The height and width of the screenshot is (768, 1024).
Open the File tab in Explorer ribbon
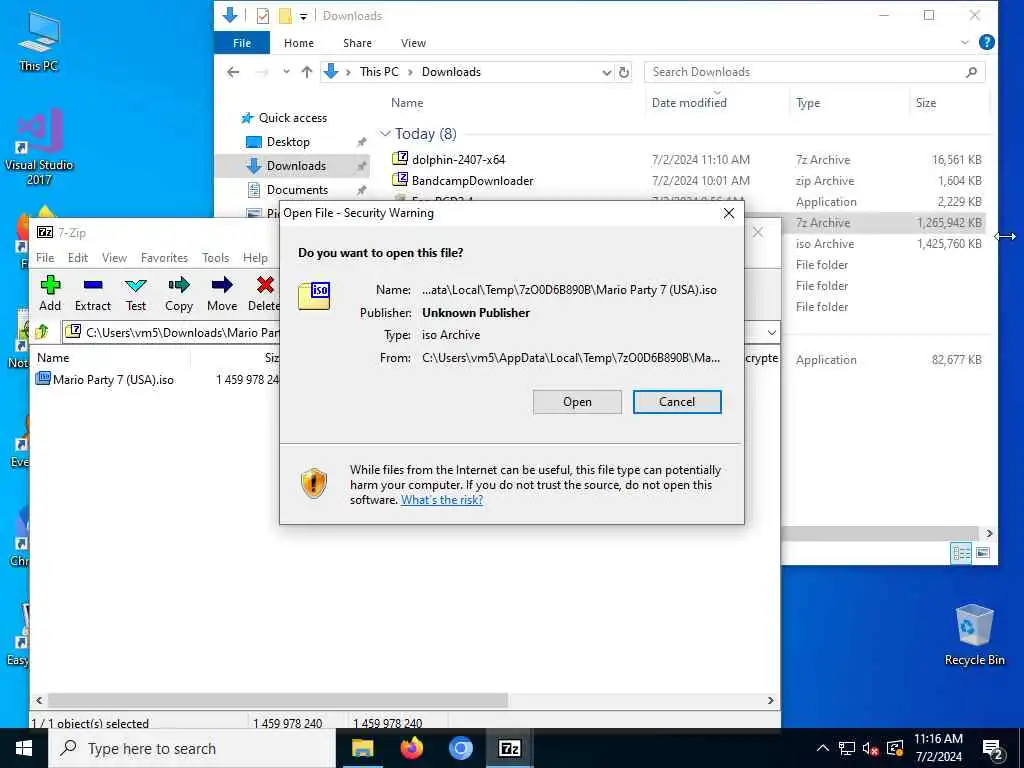242,43
